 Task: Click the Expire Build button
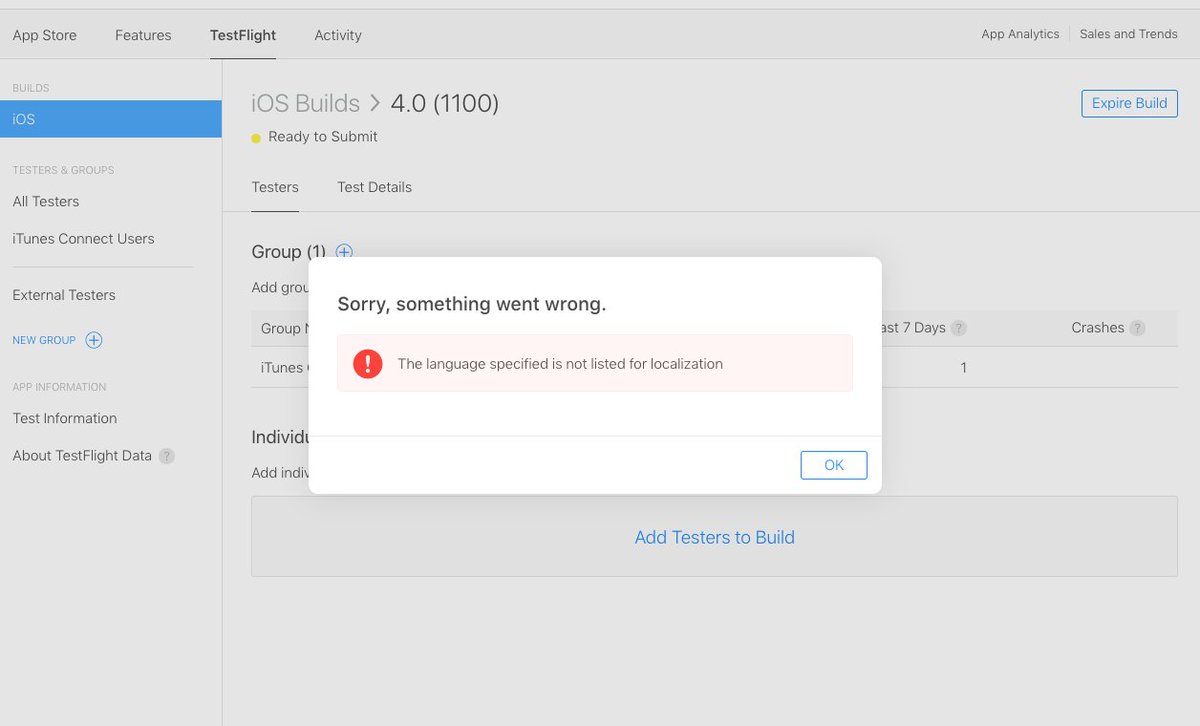tap(1130, 104)
